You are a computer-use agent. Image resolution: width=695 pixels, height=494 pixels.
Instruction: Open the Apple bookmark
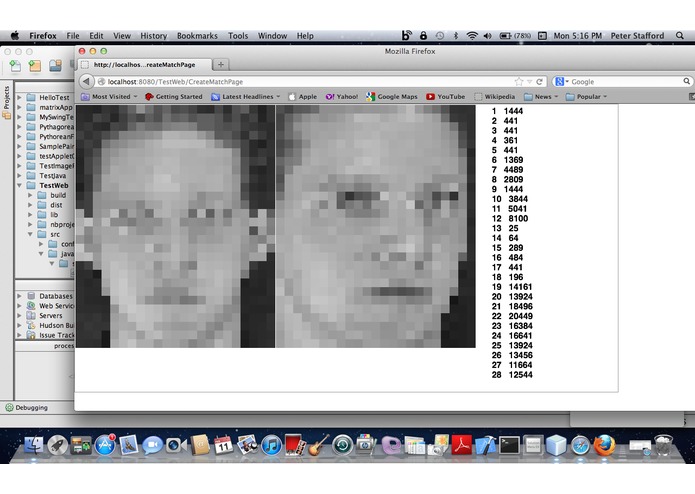[x=302, y=97]
